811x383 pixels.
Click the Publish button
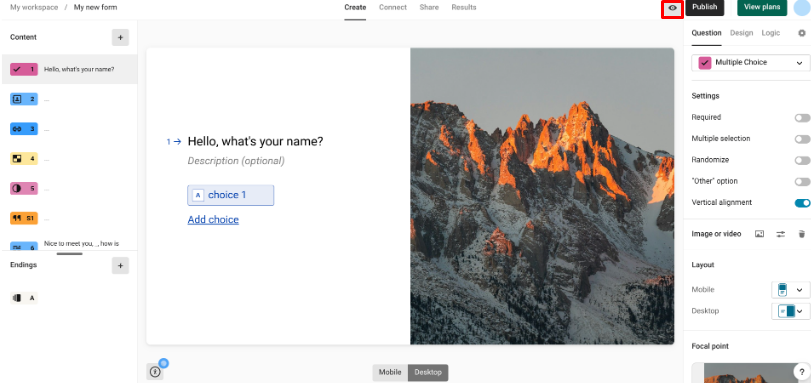(704, 7)
